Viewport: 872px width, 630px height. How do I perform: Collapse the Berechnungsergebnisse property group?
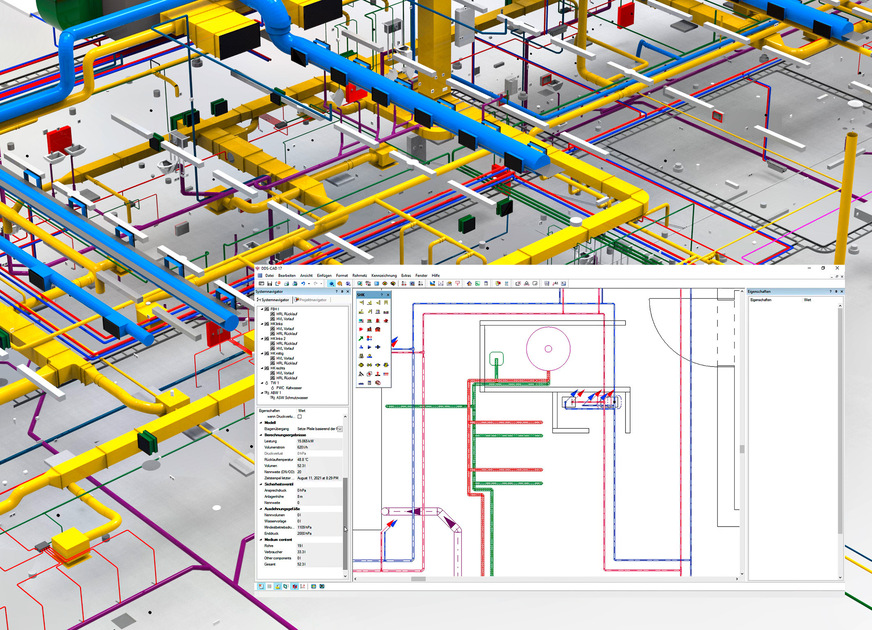[x=261, y=435]
